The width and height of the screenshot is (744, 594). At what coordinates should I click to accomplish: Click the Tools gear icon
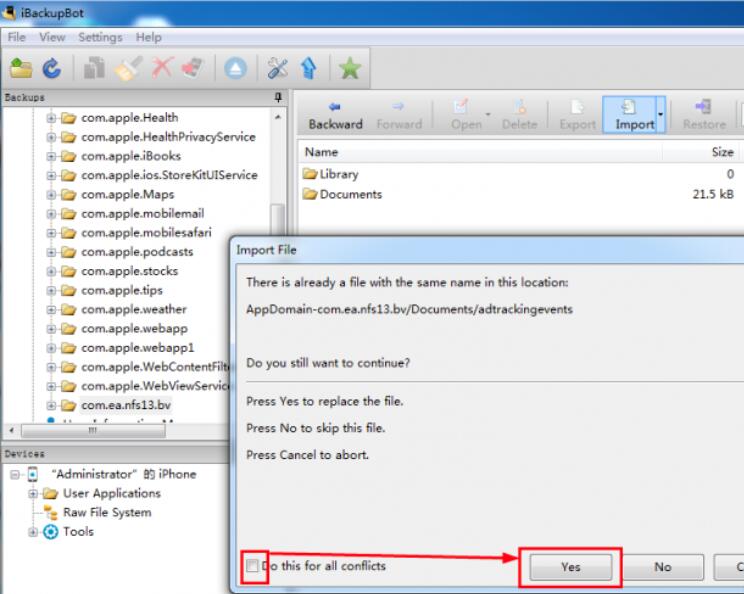(51, 531)
